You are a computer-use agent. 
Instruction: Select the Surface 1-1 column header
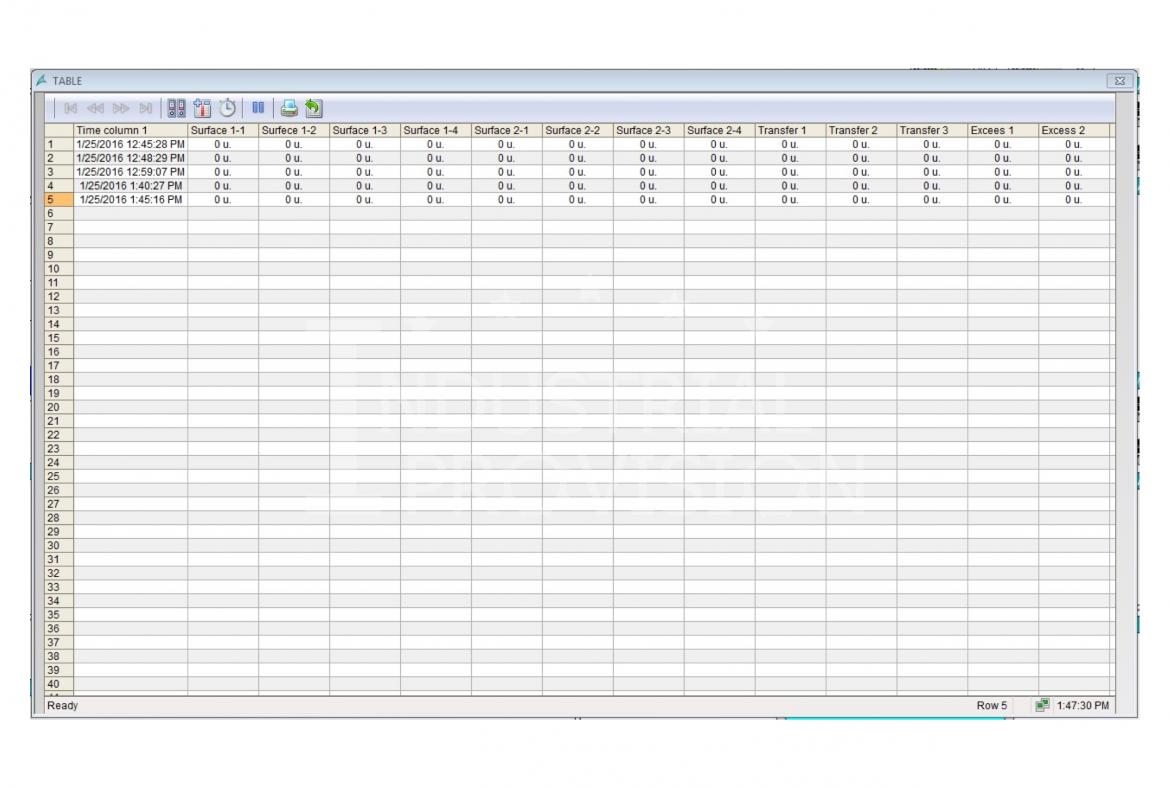223,130
